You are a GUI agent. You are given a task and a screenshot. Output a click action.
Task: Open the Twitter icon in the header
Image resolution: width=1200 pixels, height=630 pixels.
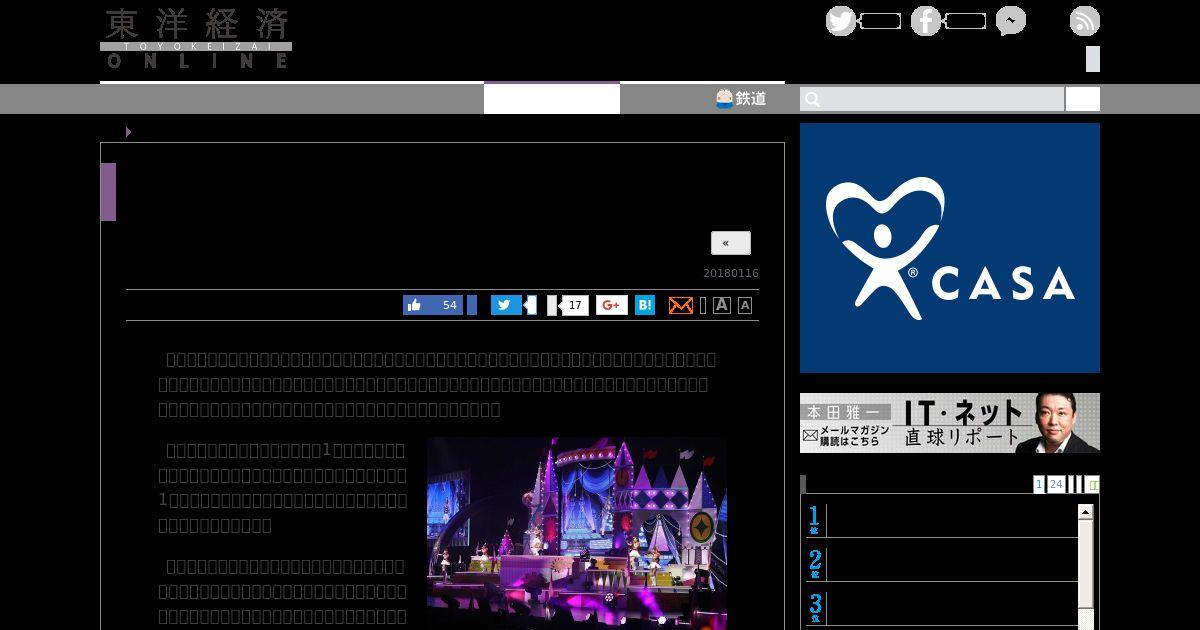pos(841,21)
